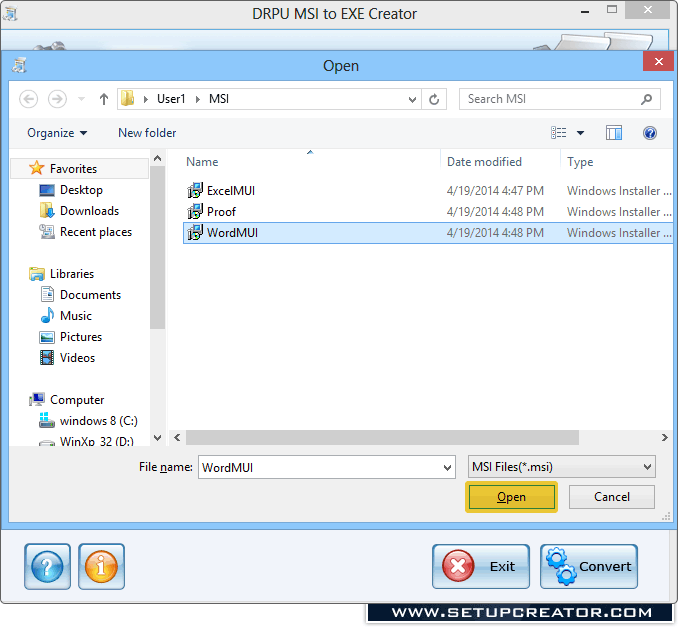Refresh the MSI folder view
The width and height of the screenshot is (678, 627).
[434, 99]
